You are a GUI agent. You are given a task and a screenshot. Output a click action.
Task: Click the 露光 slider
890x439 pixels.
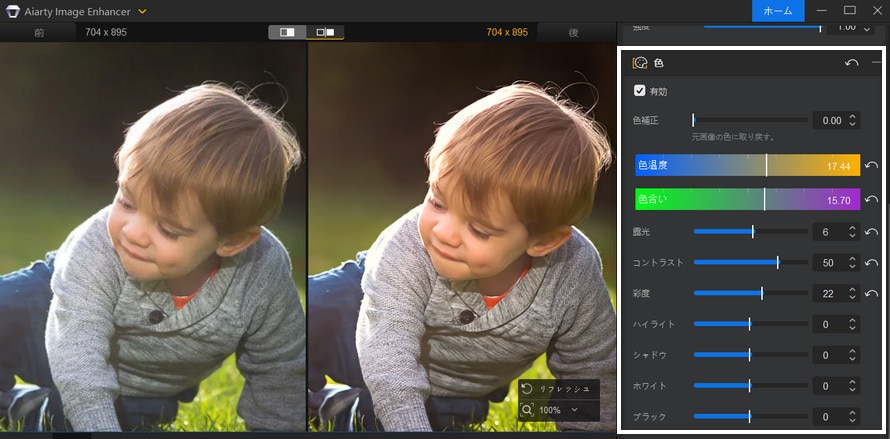click(750, 231)
